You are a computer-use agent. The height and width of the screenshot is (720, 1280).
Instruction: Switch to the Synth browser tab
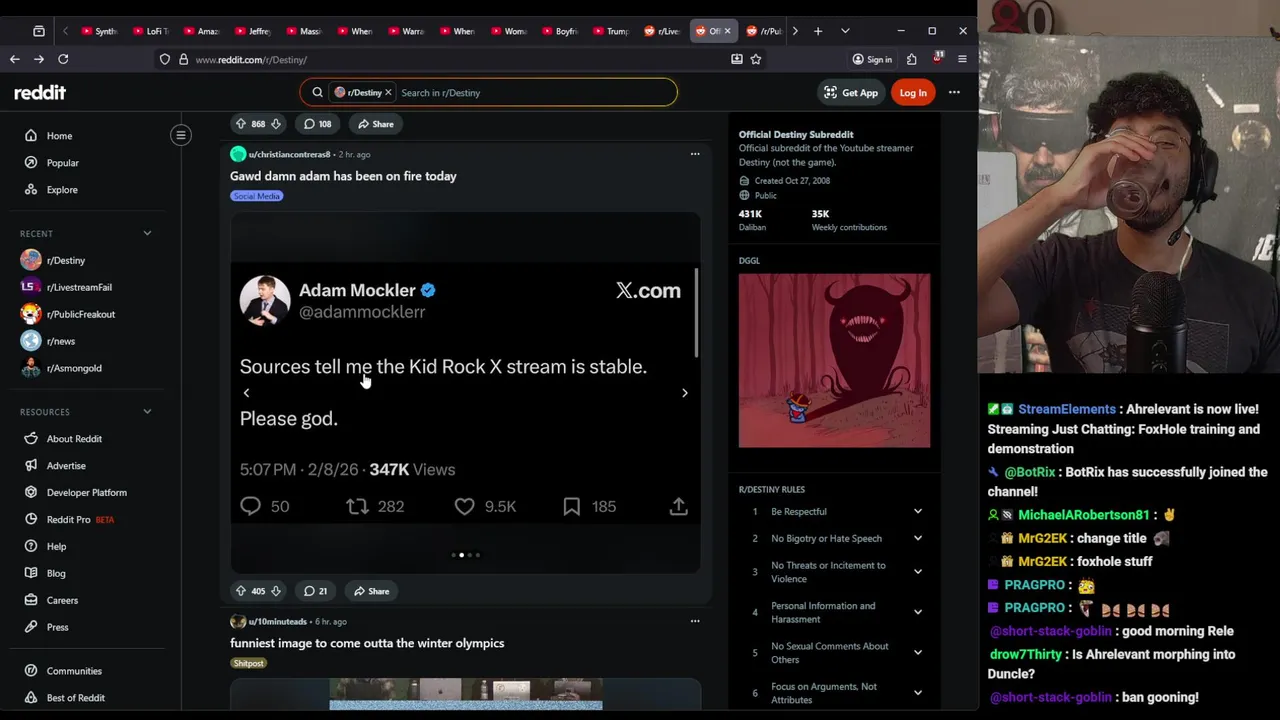click(99, 31)
